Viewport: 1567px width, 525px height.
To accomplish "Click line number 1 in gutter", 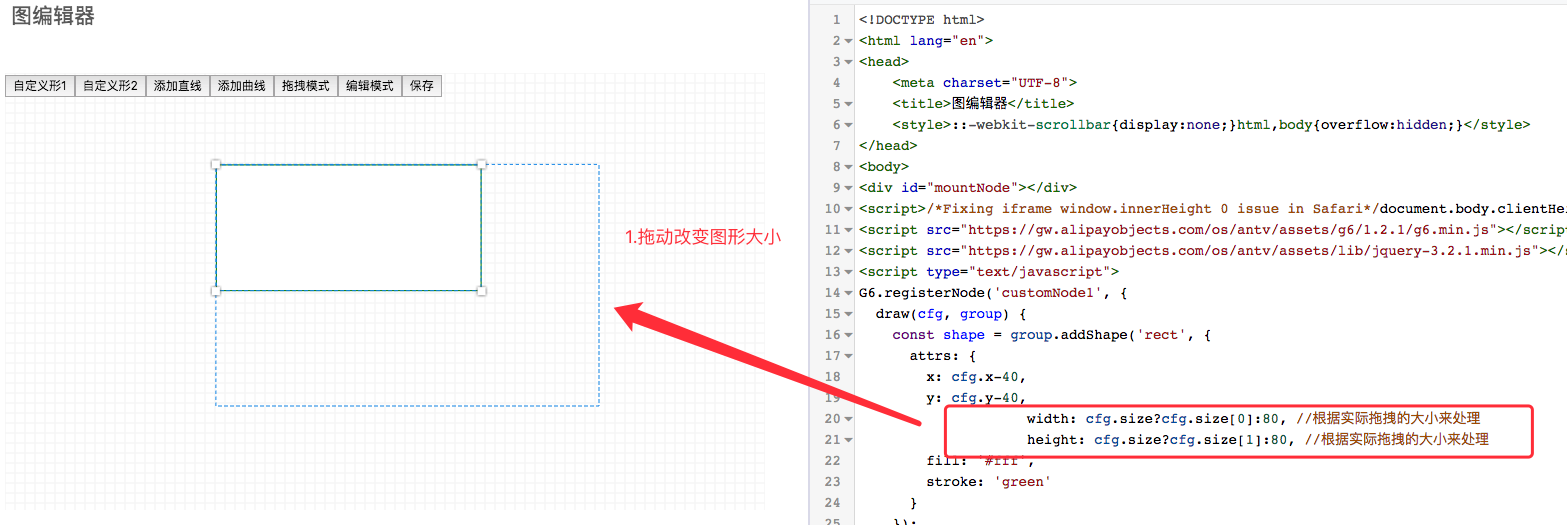I will pos(836,20).
